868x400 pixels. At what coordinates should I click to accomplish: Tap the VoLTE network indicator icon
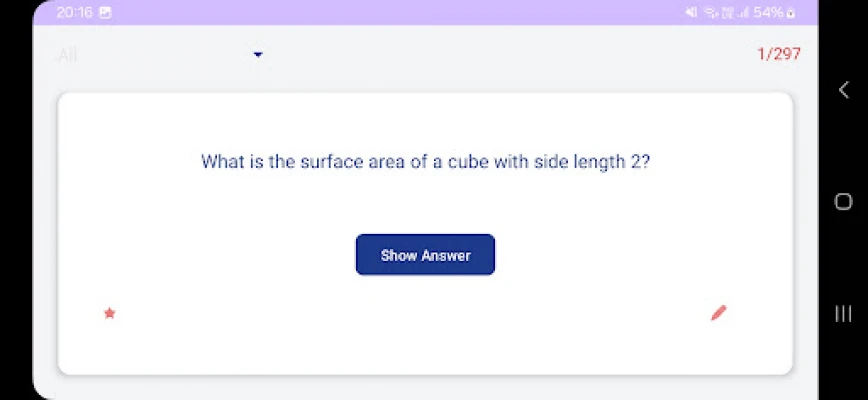[x=727, y=13]
